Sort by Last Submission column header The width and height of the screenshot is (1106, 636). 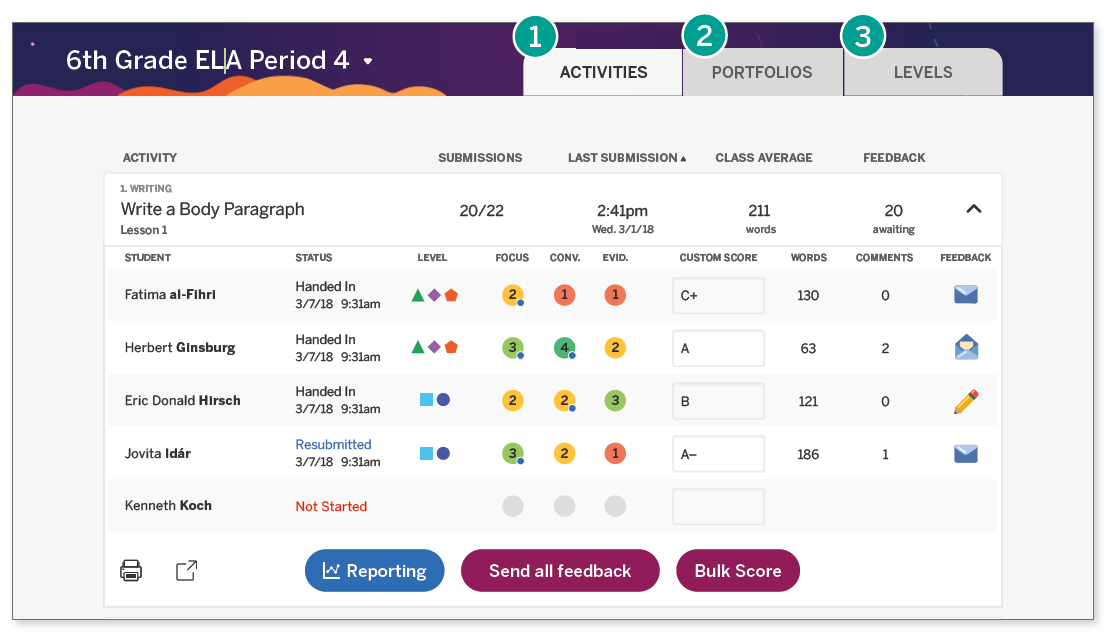click(626, 158)
